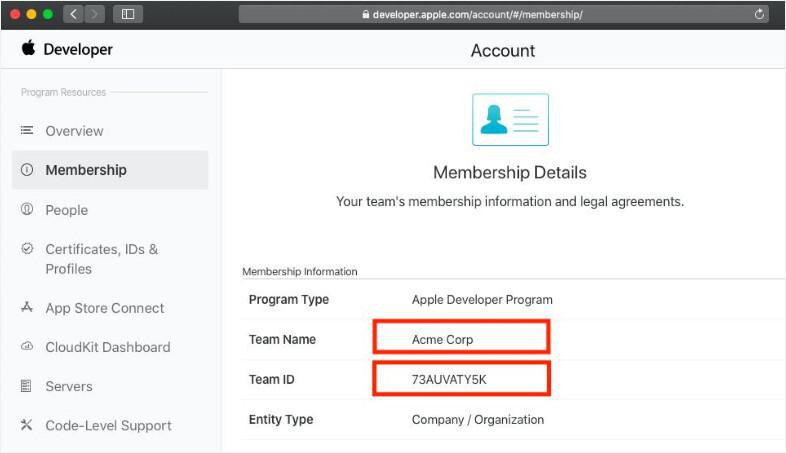
Task: Click the membership card illustration
Action: 510,120
